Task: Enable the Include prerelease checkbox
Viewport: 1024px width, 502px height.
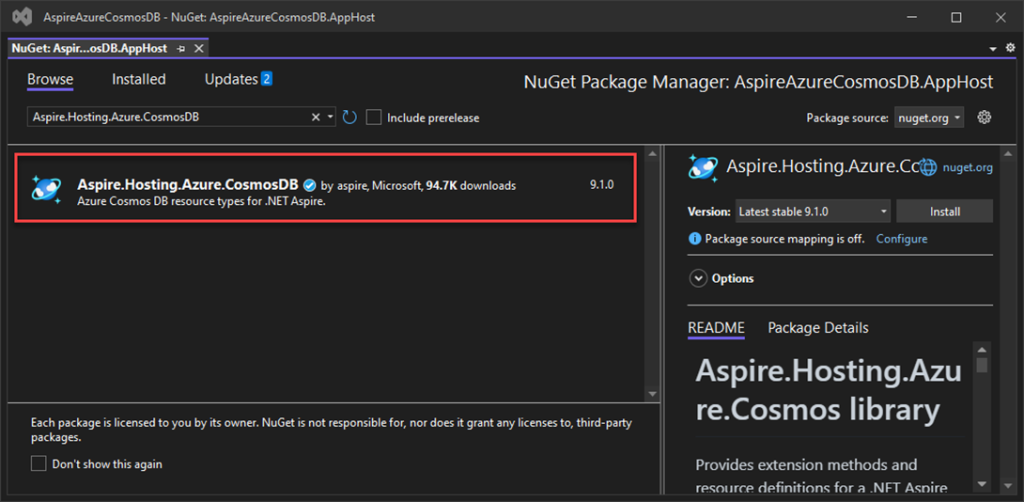Action: click(x=374, y=117)
